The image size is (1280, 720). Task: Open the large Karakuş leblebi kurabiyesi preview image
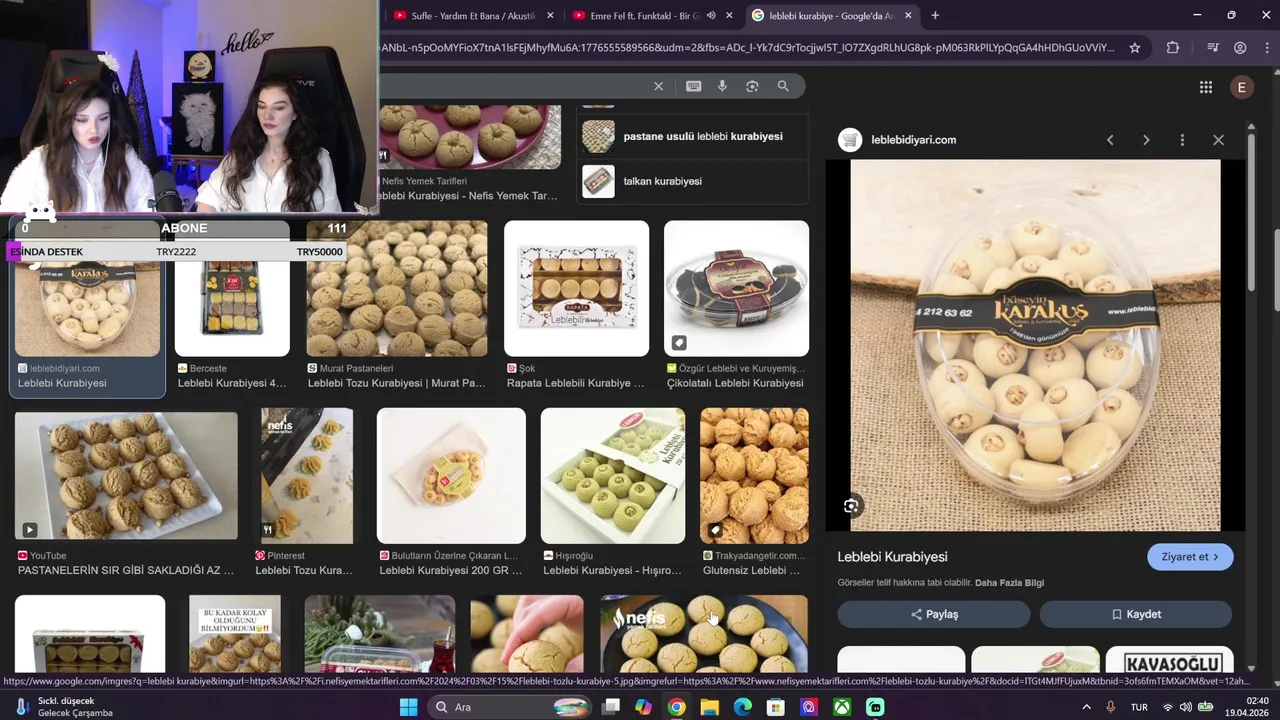coord(1035,345)
